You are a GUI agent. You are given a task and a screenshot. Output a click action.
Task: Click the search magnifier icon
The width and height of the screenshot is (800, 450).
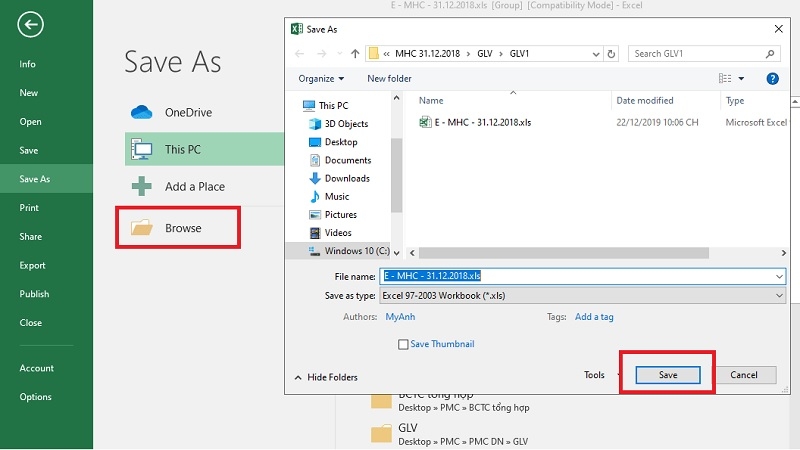770,54
